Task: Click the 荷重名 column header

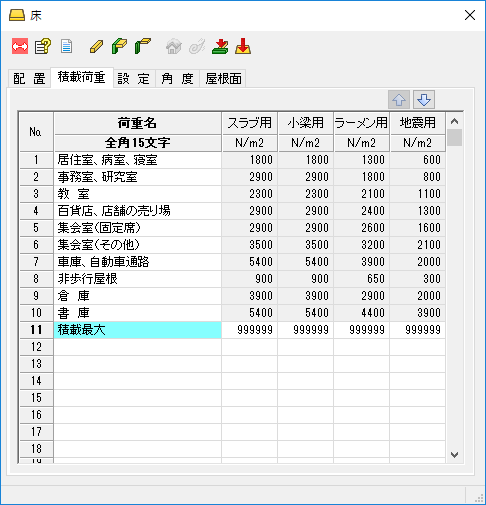Action: coord(137,123)
